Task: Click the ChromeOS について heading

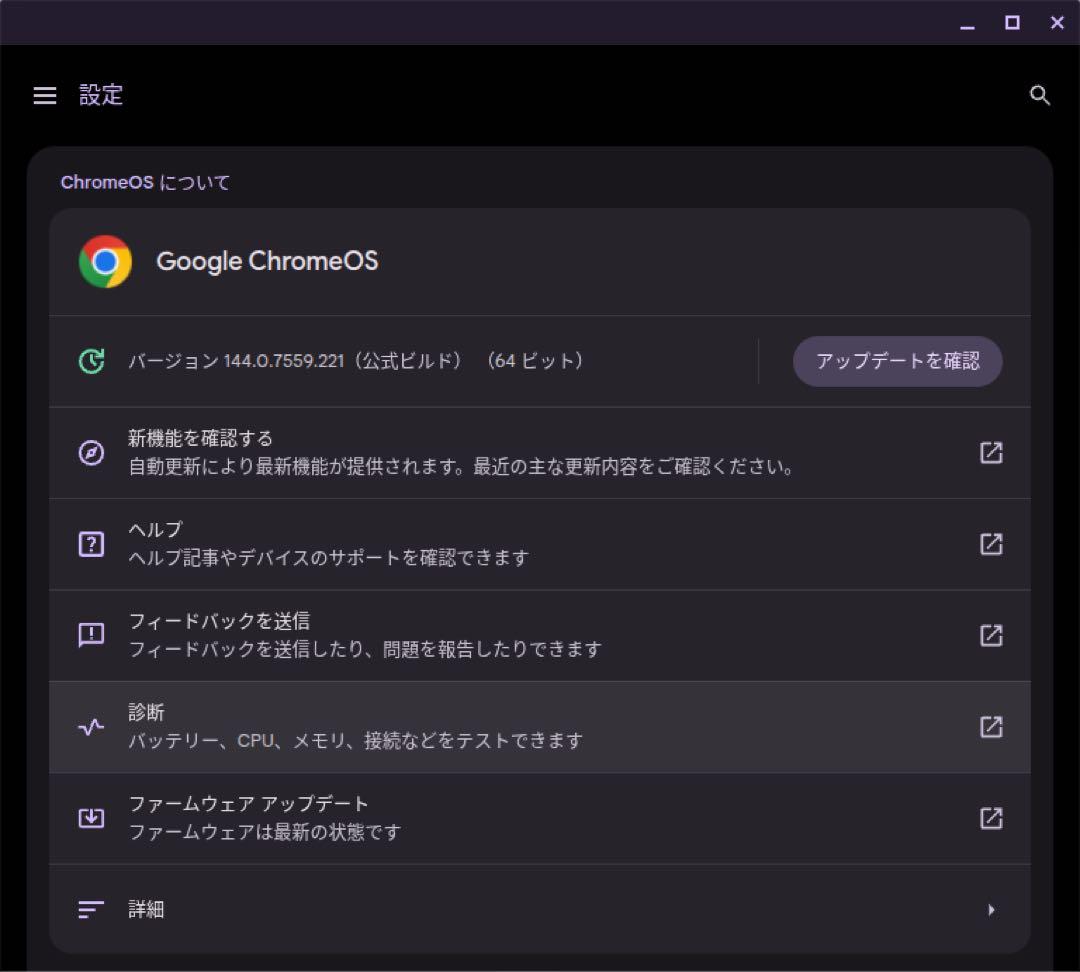Action: tap(144, 182)
